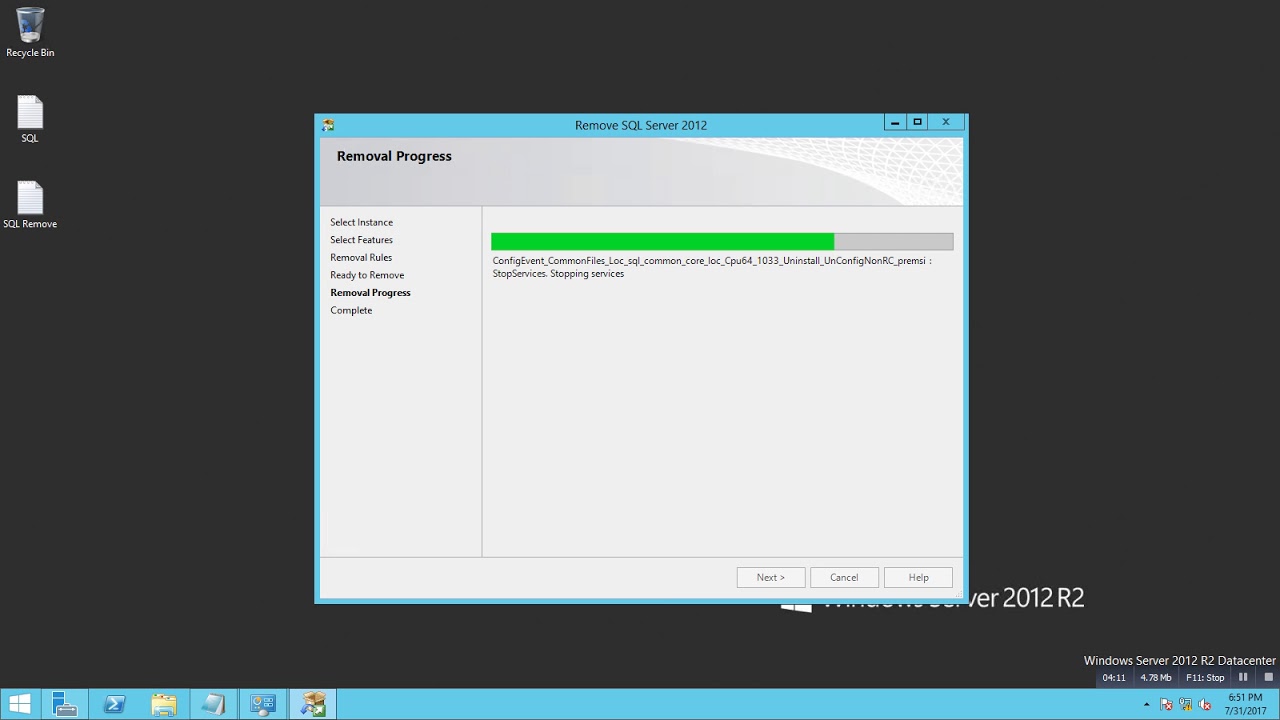This screenshot has width=1280, height=720.
Task: Select the SQL Remove file on desktop
Action: point(30,205)
